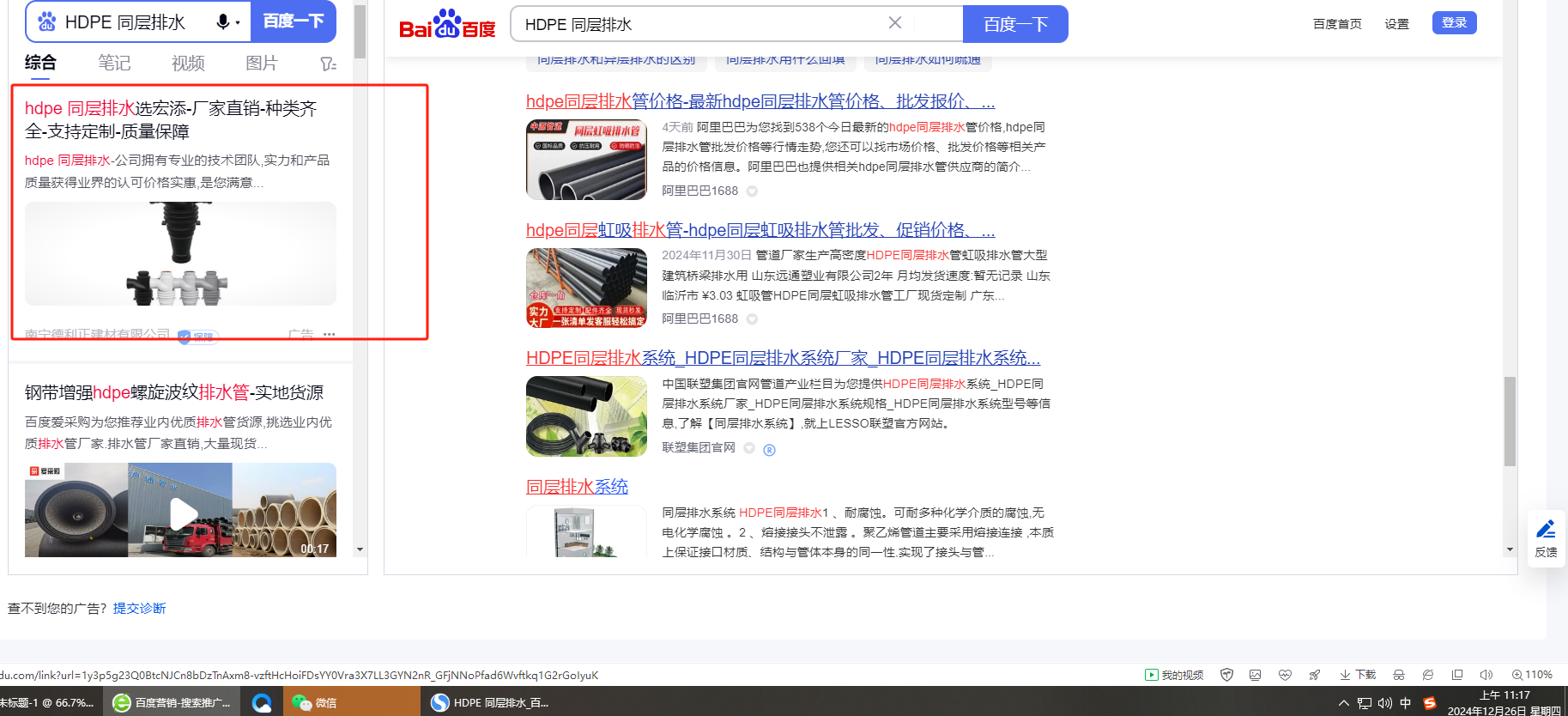Switch 中 input language indicator in tray
The width and height of the screenshot is (1568, 716).
click(x=1406, y=703)
